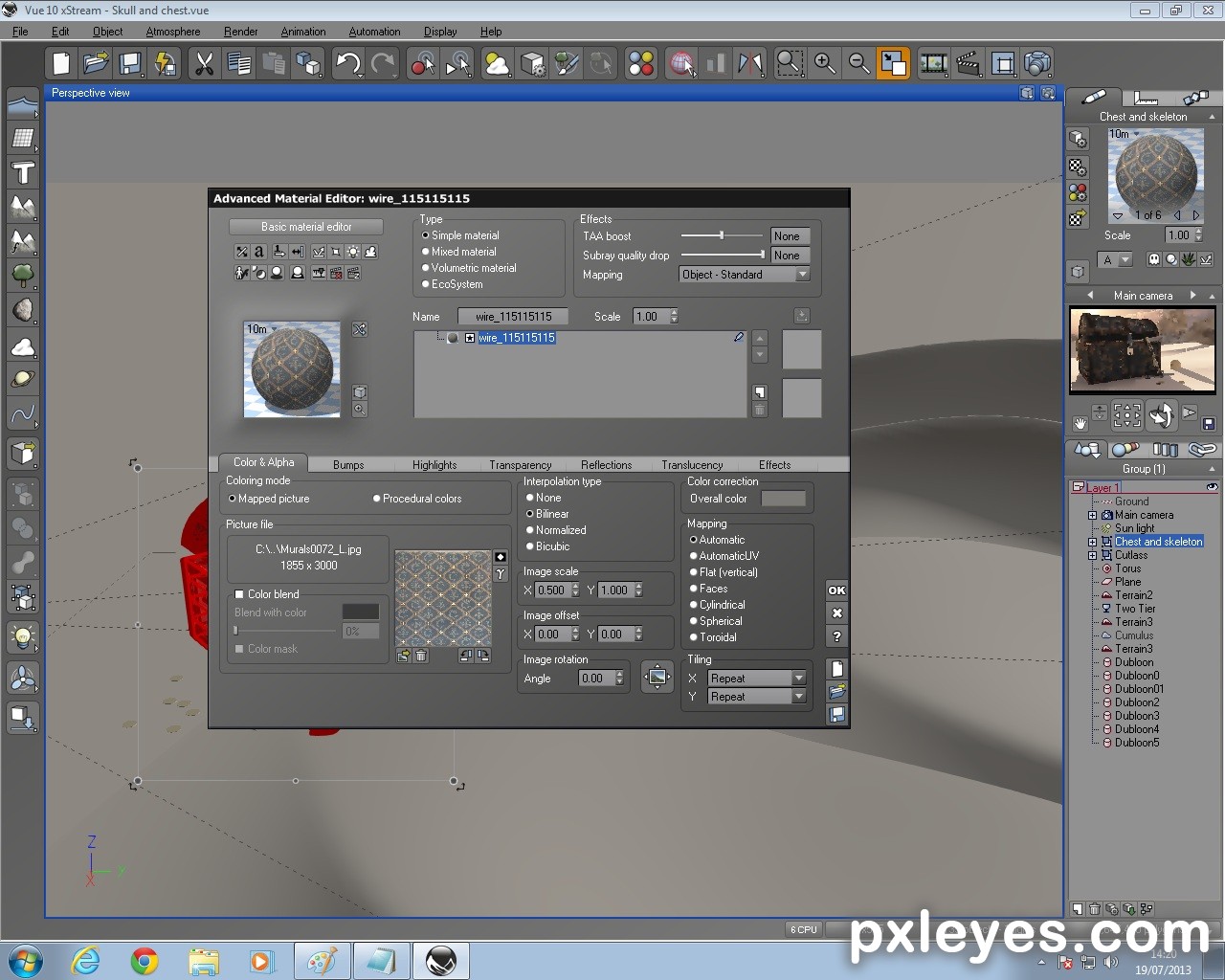The height and width of the screenshot is (980, 1225).
Task: Click the OK button in material editor
Action: (836, 590)
